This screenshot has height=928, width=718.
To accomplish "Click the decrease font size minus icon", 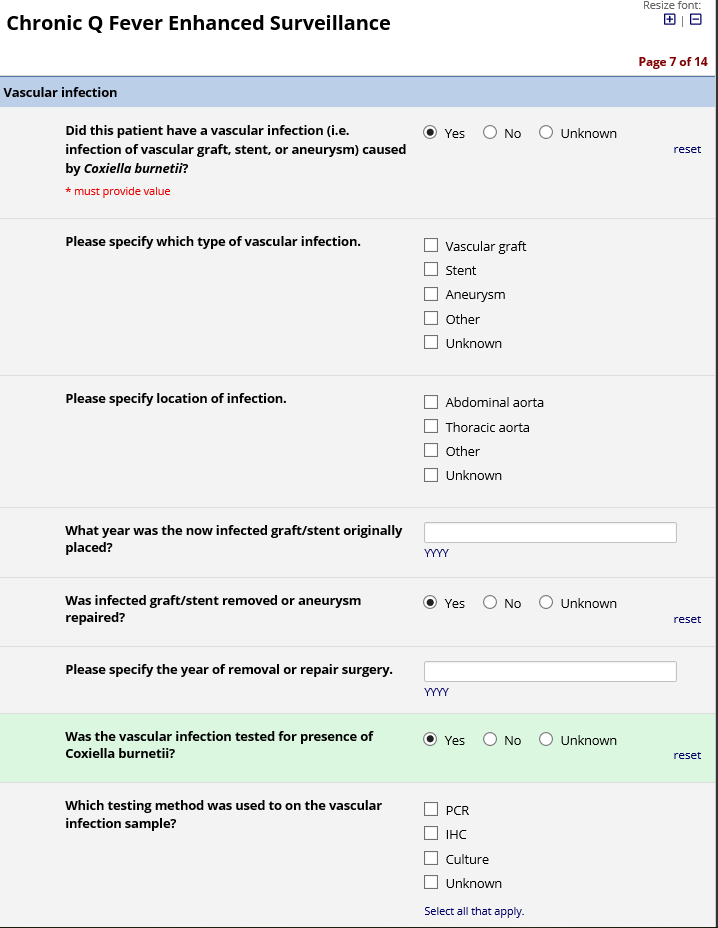I will tap(695, 19).
